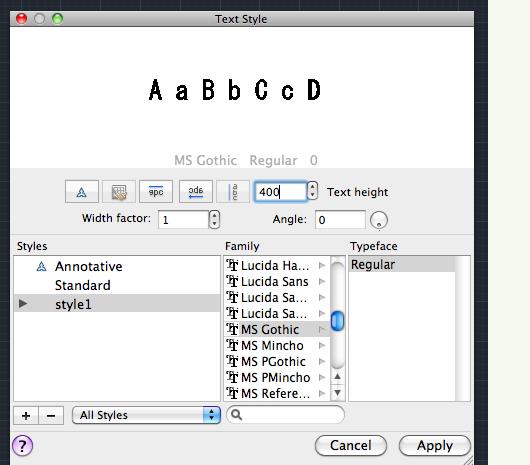530x465 pixels.
Task: Click the match text orientation icon
Action: coord(119,192)
